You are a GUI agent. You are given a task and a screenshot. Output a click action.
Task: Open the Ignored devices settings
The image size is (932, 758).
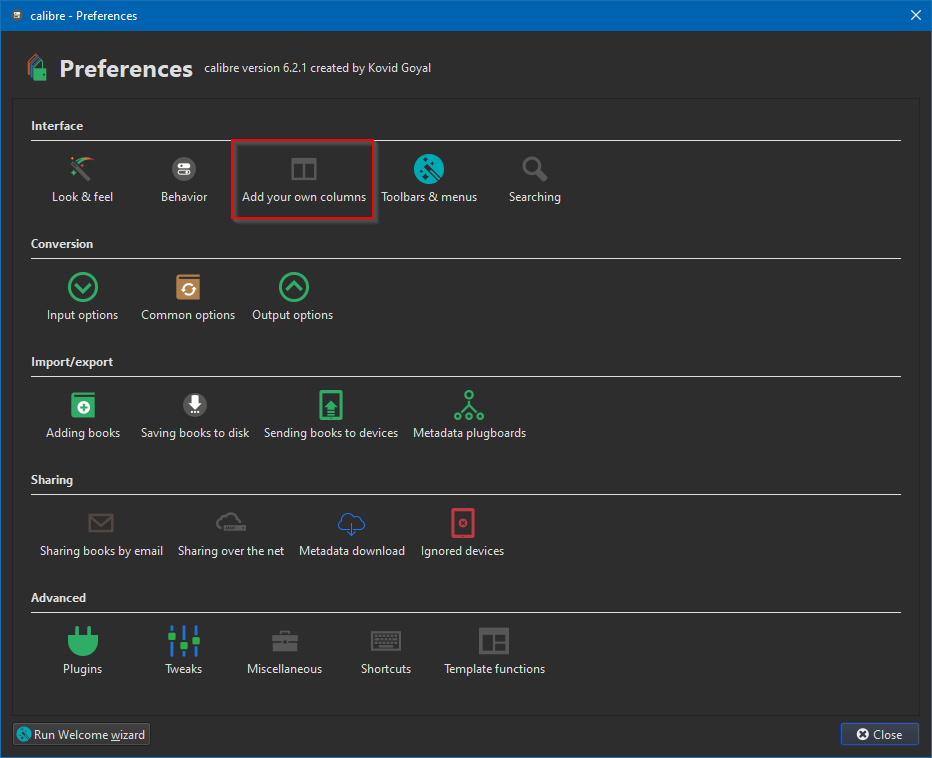[x=462, y=533]
